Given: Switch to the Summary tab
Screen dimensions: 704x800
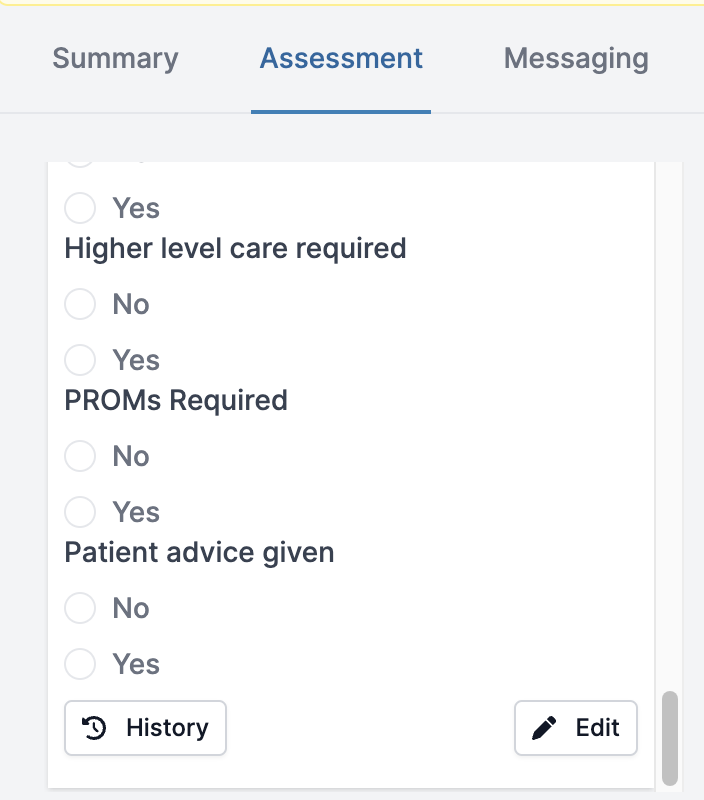Looking at the screenshot, I should 115,58.
